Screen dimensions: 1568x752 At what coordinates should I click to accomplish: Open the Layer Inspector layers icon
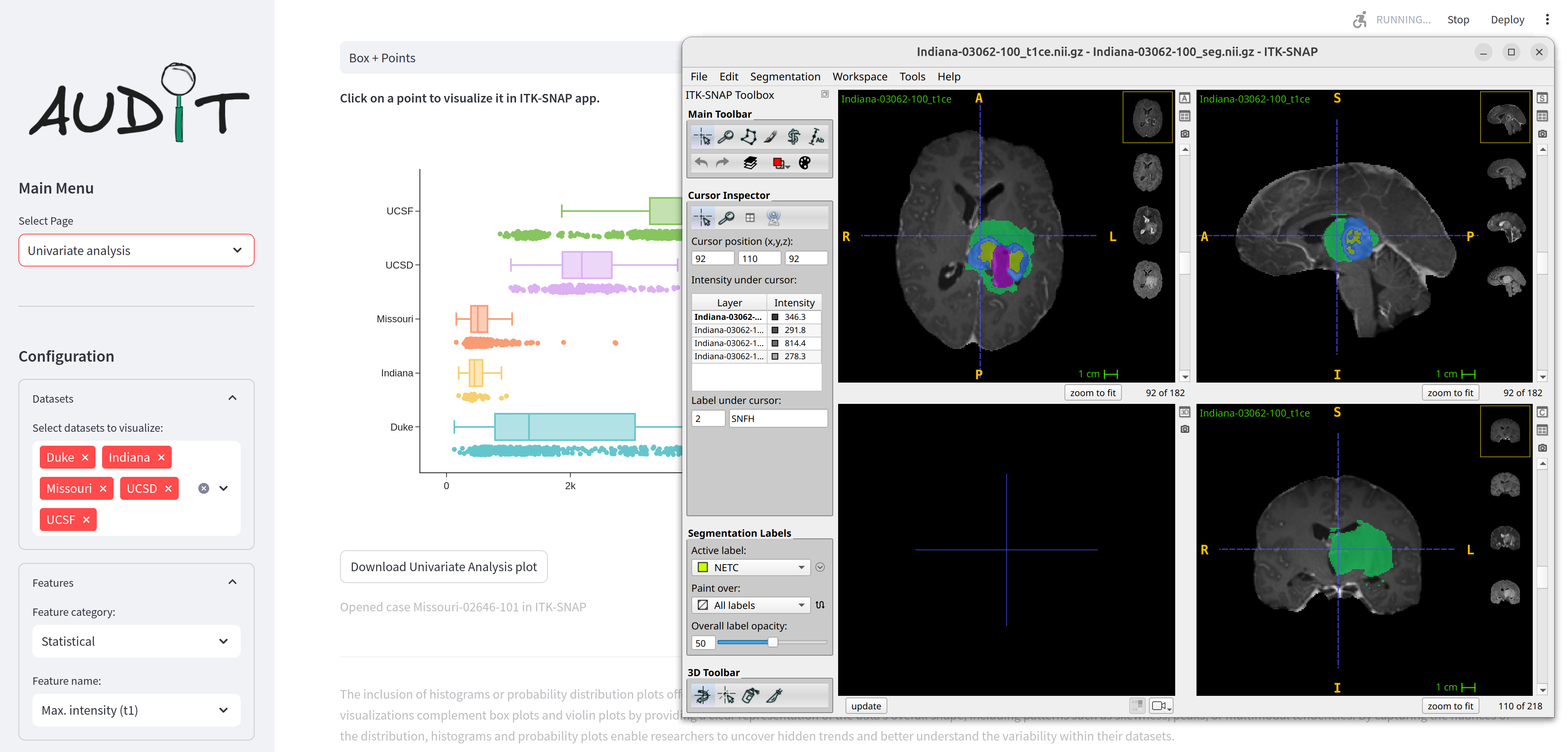(750, 163)
